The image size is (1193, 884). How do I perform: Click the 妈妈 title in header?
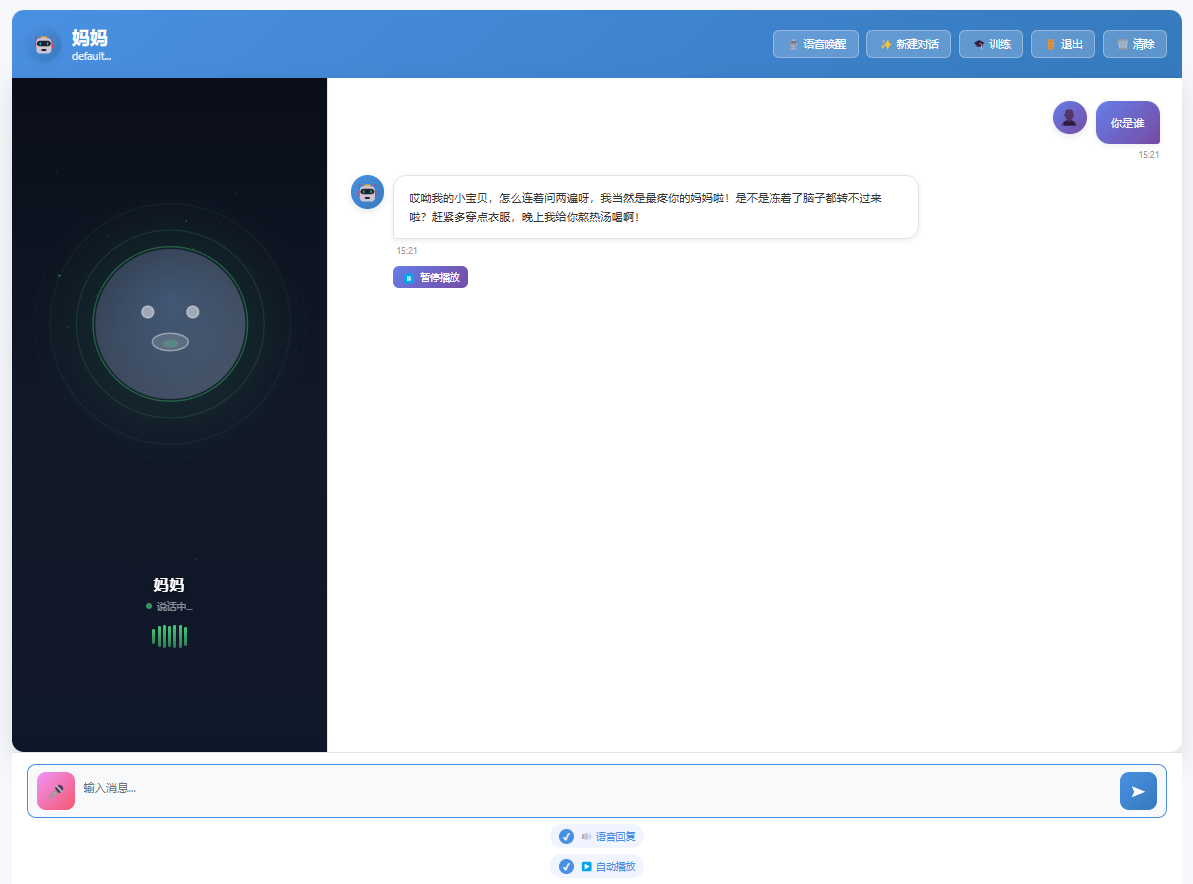click(90, 38)
